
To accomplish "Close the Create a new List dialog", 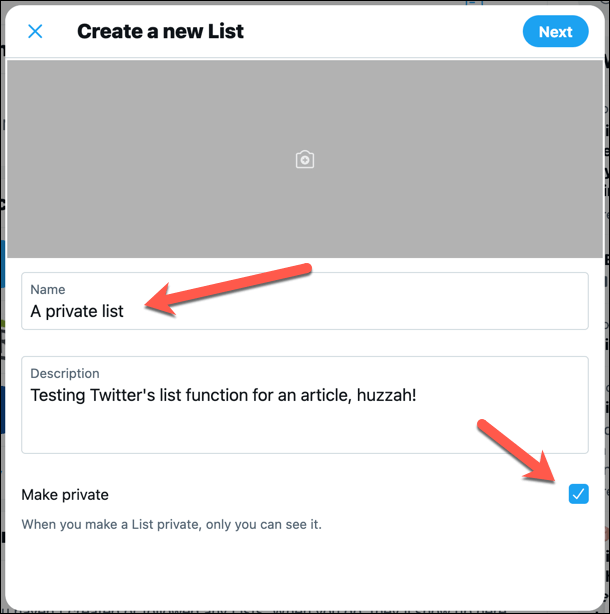I will pos(35,31).
